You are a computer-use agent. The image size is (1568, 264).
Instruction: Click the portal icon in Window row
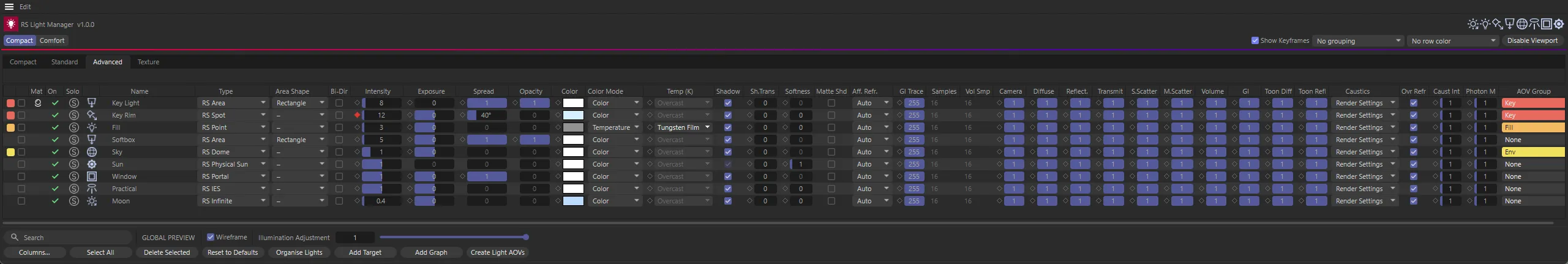[92, 176]
